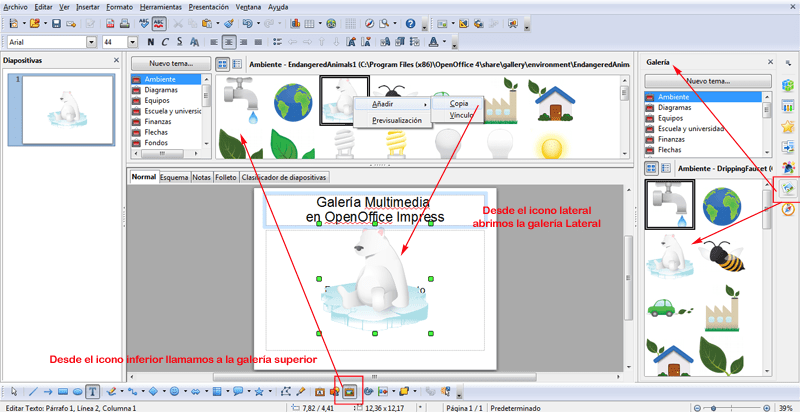
Task: Click the Save document icon
Action: tap(57, 23)
